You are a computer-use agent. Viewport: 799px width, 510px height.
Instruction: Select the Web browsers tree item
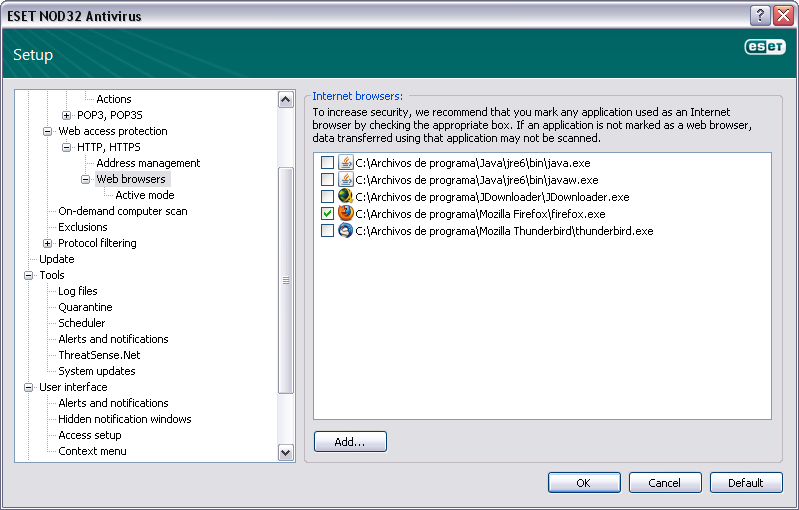[131, 179]
